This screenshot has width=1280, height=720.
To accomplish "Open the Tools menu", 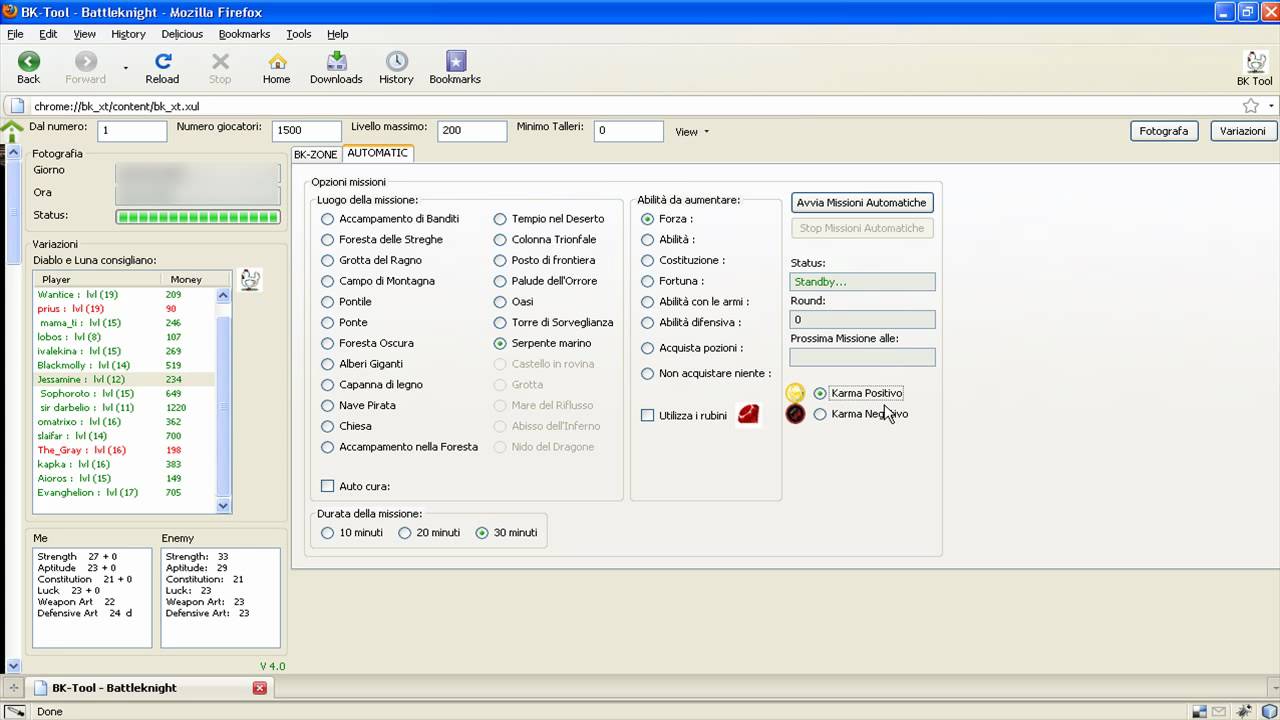I will coord(299,34).
